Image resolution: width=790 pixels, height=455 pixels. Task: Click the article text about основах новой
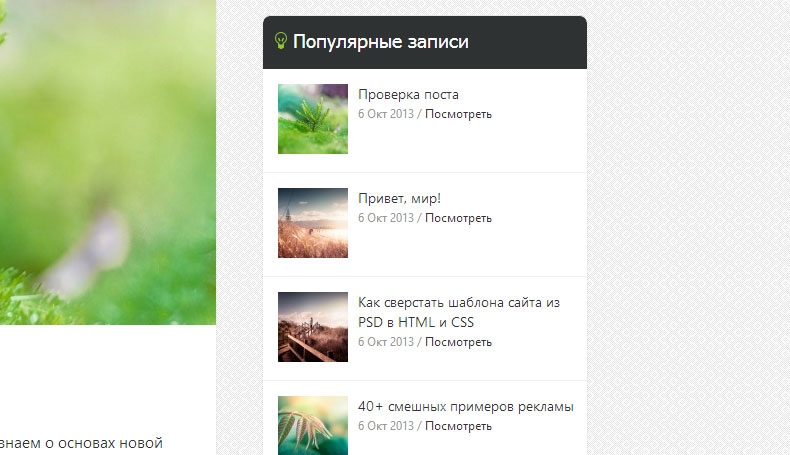pos(80,443)
